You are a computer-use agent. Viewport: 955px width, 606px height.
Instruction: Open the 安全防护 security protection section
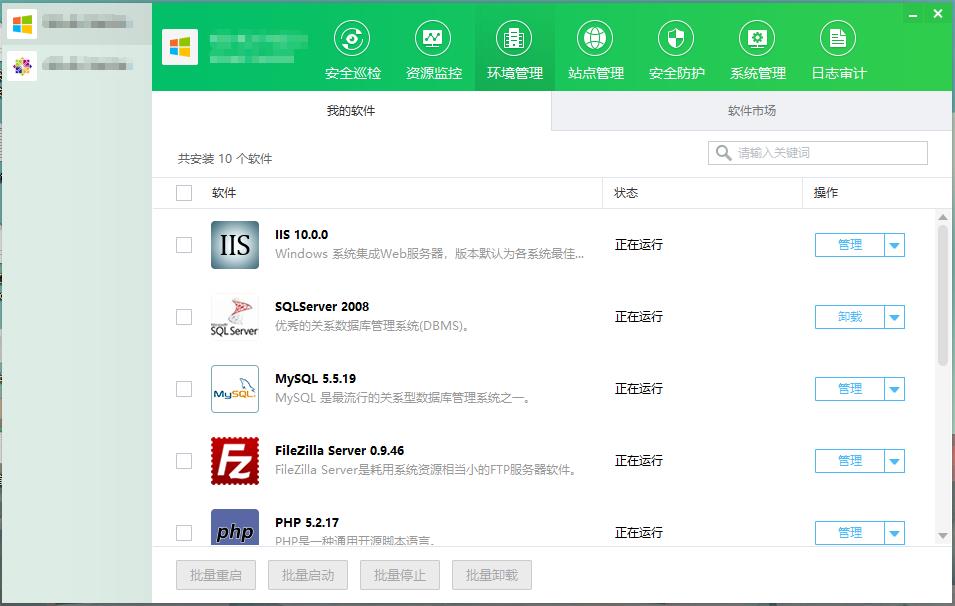tap(675, 47)
